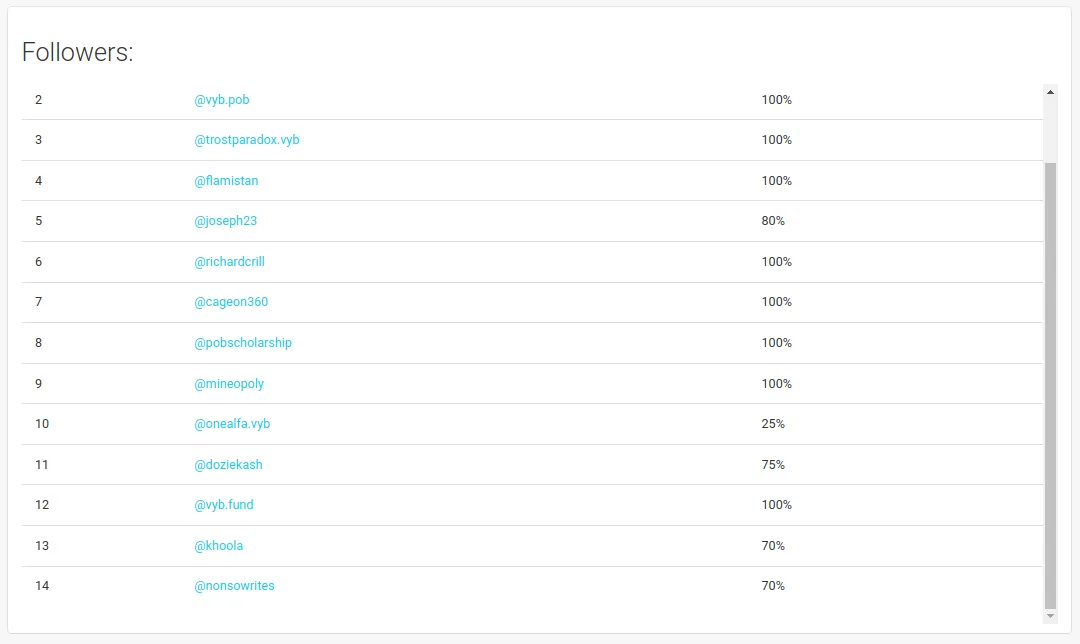The width and height of the screenshot is (1080, 644).
Task: Select the @joseph23 follower link
Action: click(225, 221)
